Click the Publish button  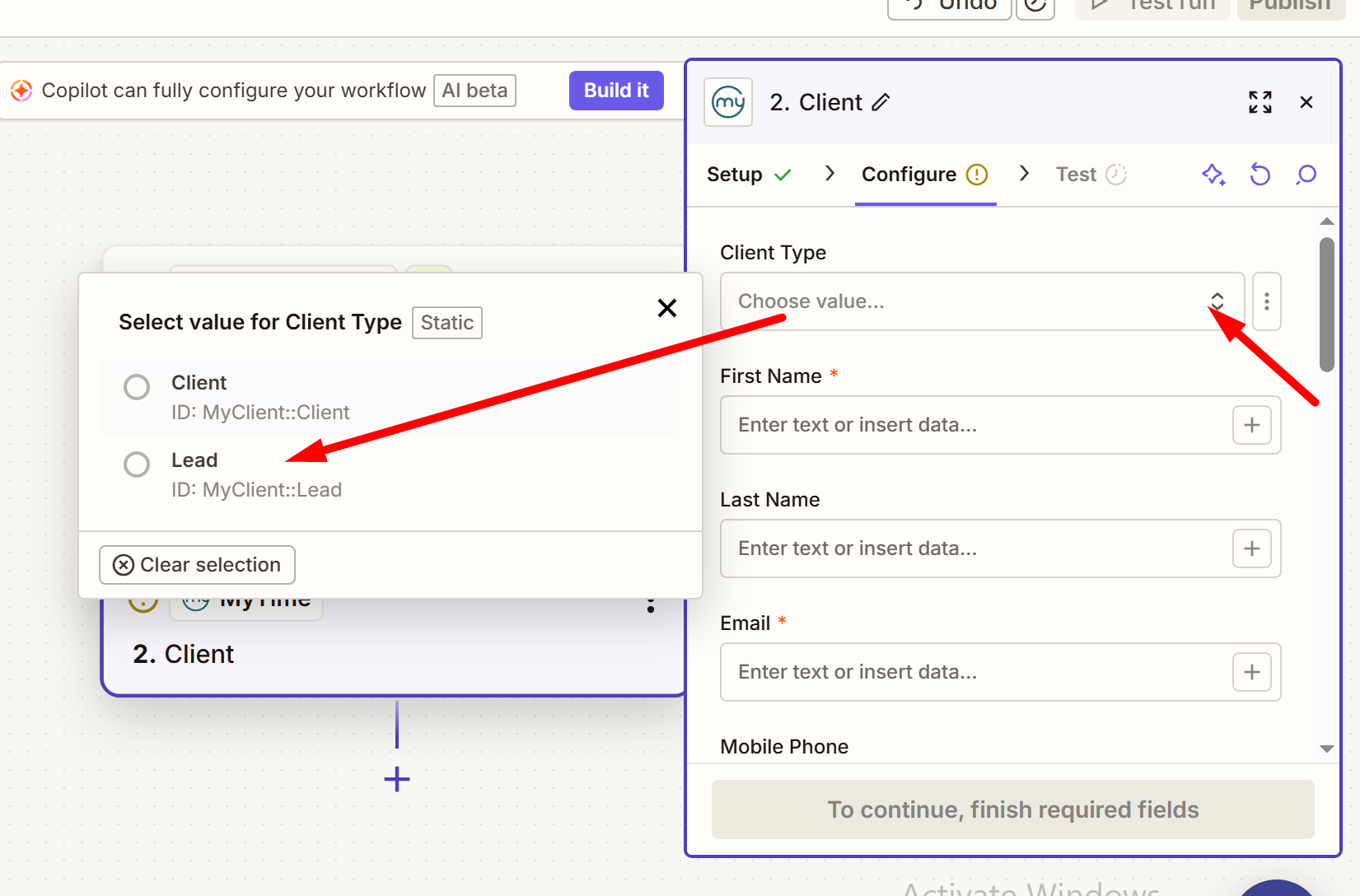click(1290, 7)
